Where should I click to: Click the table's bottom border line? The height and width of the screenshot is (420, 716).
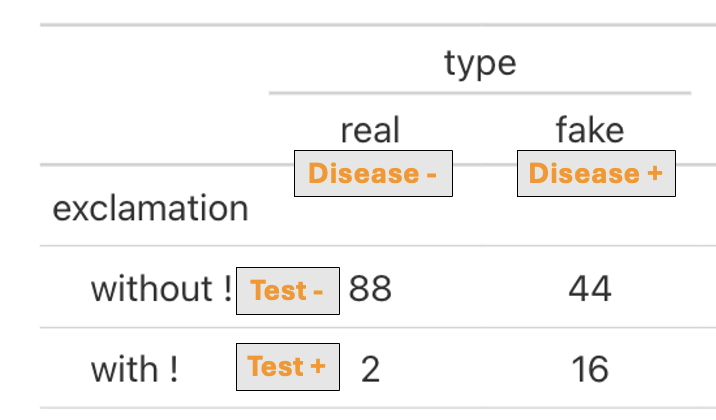pyautogui.click(x=378, y=408)
